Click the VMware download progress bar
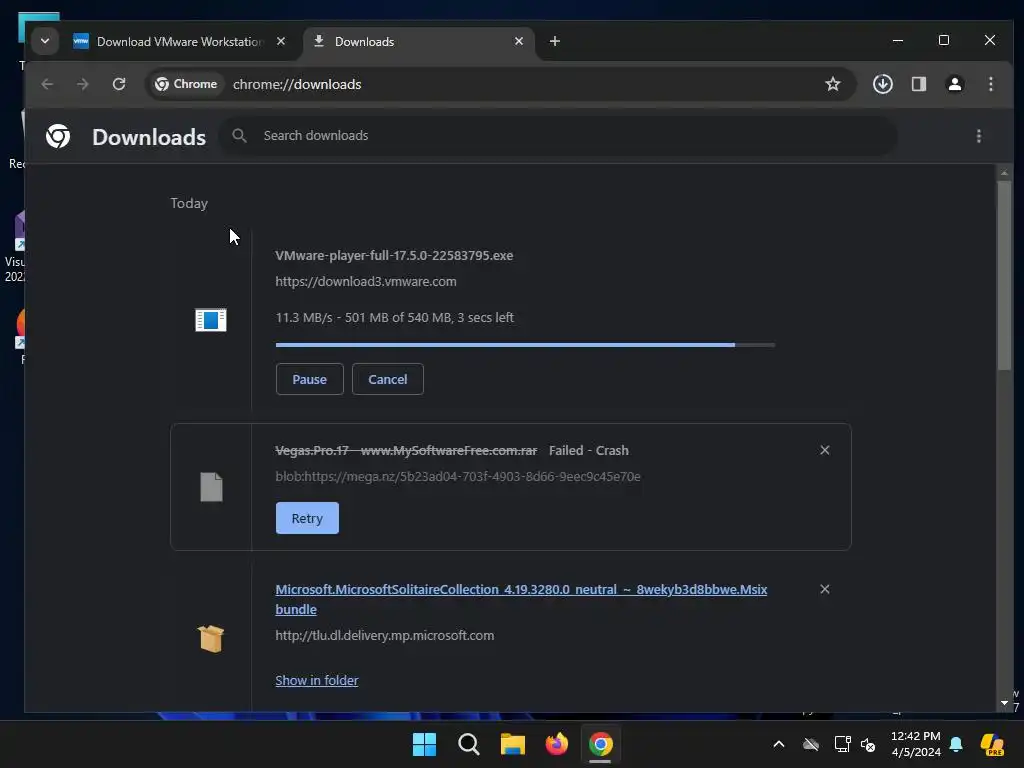Viewport: 1024px width, 768px height. pyautogui.click(x=525, y=345)
